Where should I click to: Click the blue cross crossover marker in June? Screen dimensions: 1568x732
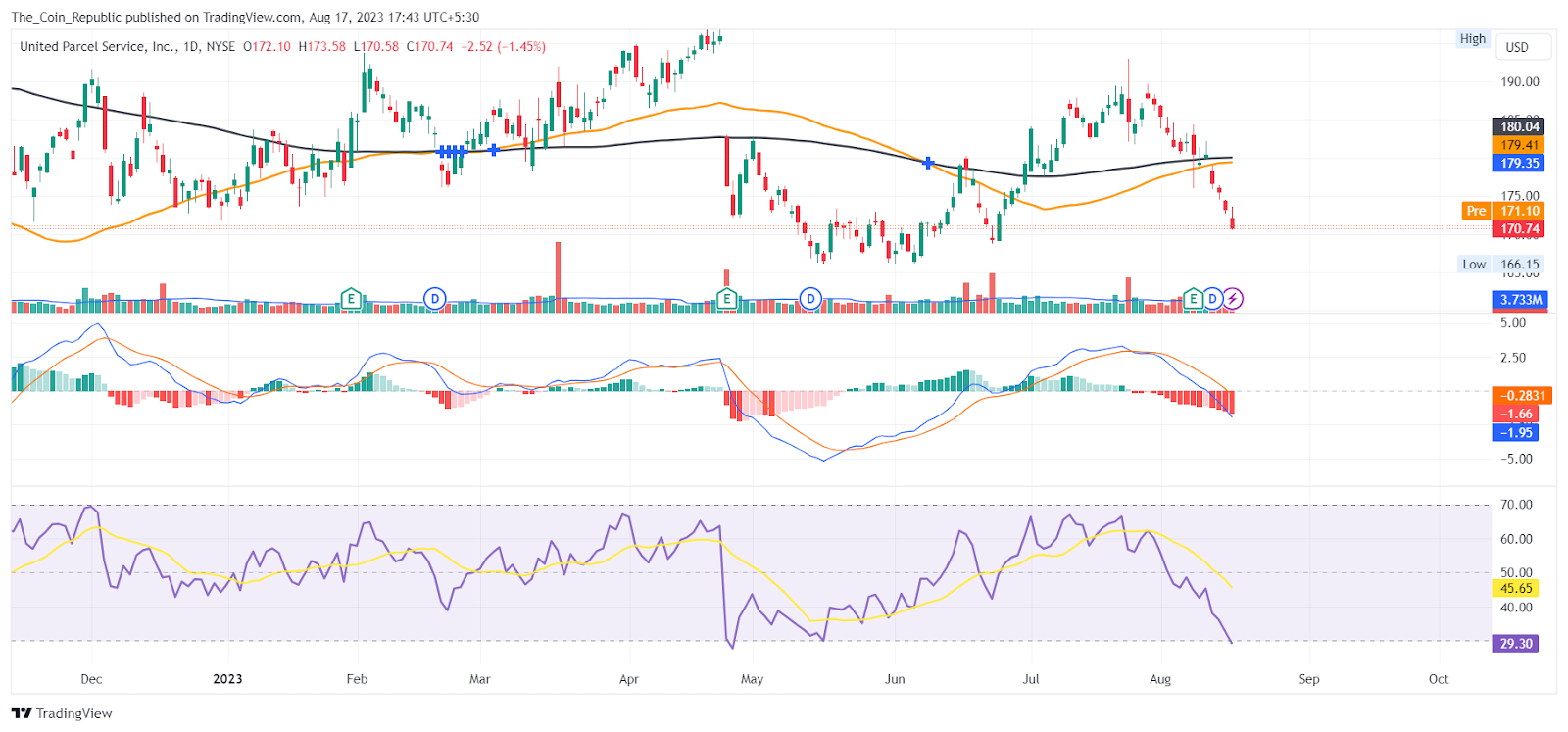(928, 163)
